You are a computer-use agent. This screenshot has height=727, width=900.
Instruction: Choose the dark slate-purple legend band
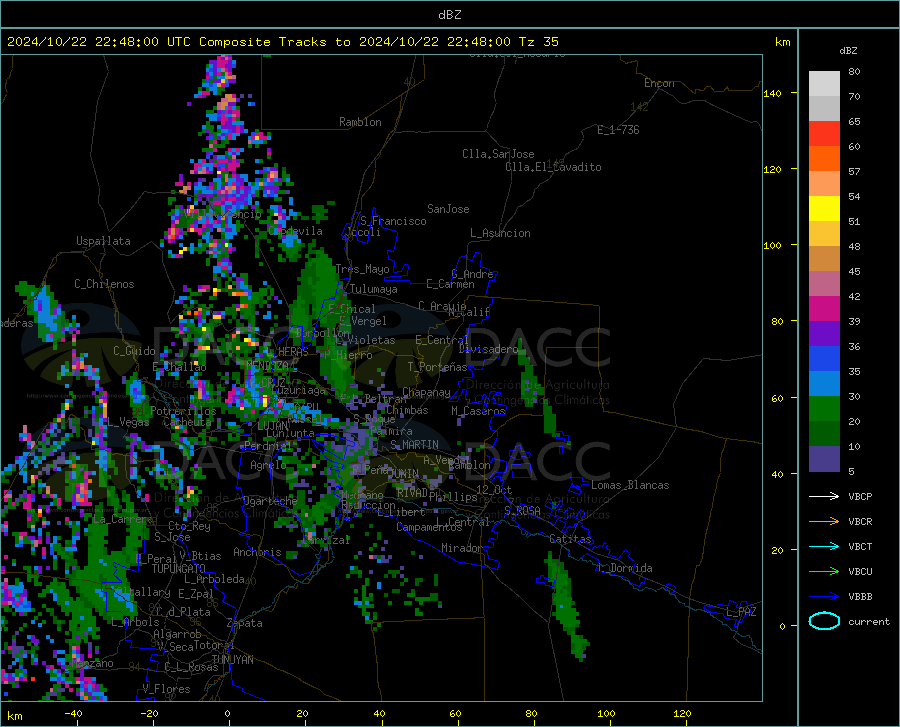point(824,459)
